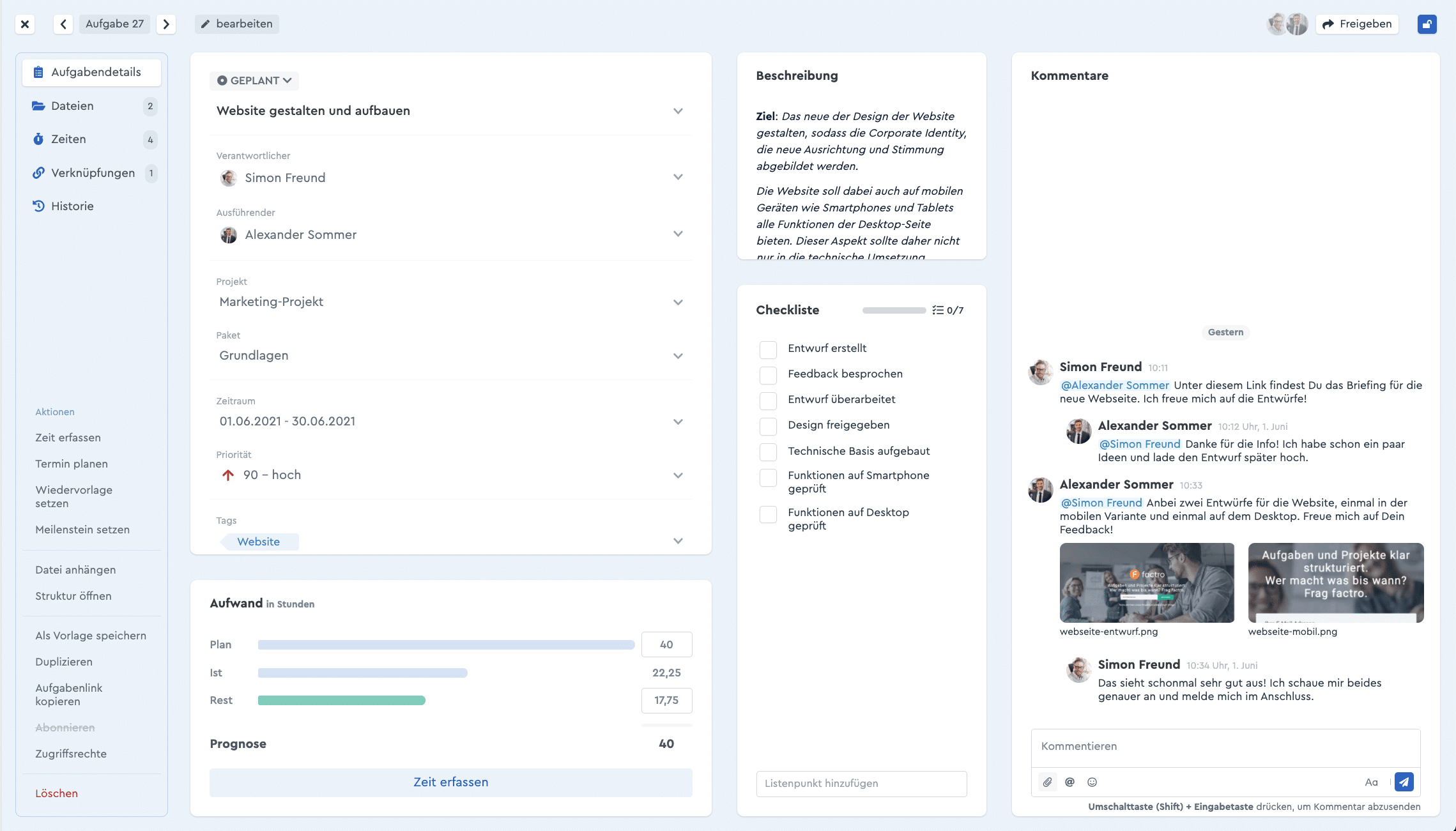Open Verknüpfungen tab in sidebar

tap(91, 173)
